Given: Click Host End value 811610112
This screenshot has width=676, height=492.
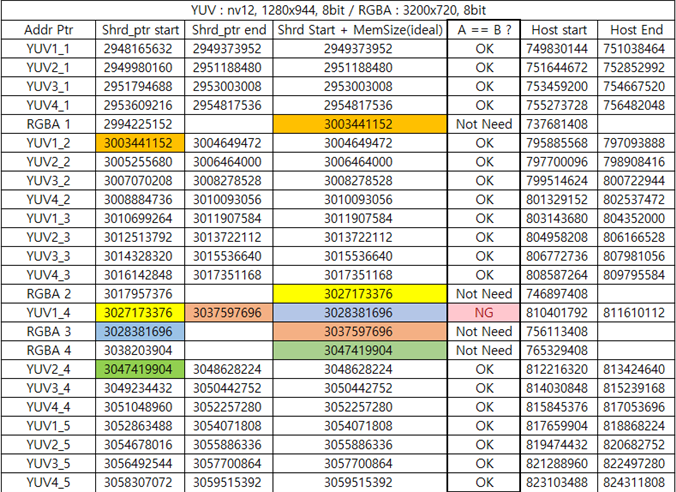Looking at the screenshot, I should 634,313.
